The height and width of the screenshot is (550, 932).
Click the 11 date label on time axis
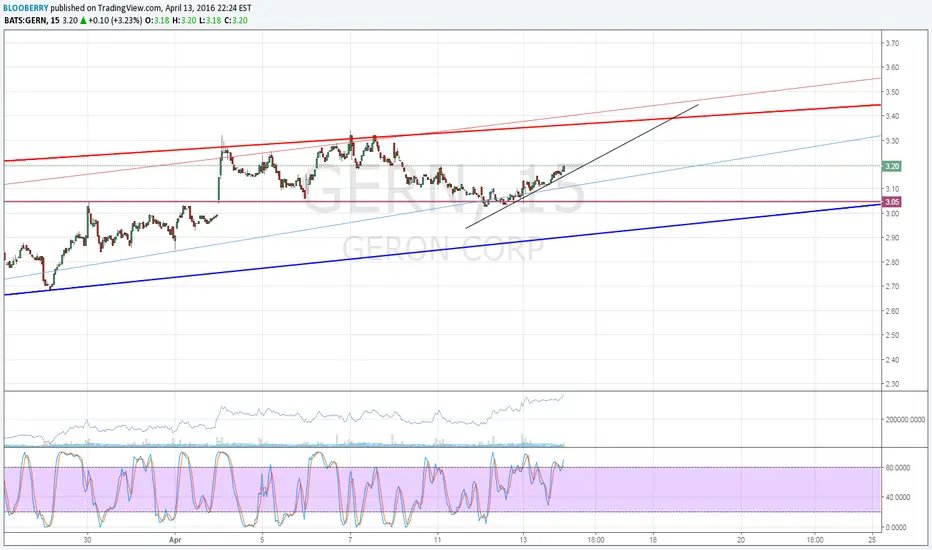click(x=437, y=540)
